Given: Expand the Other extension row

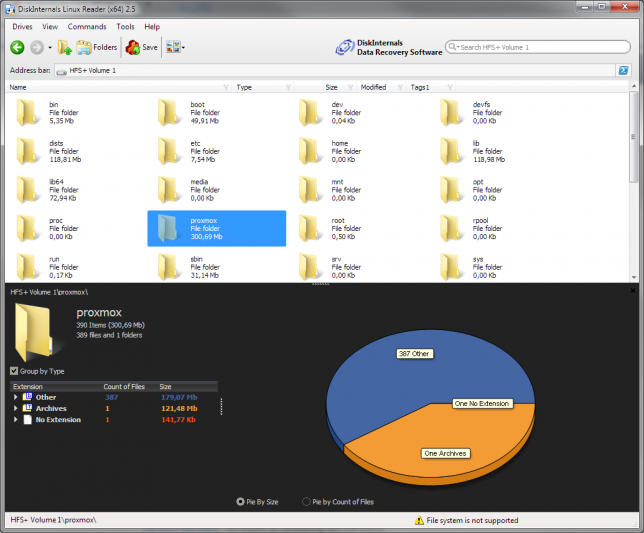Looking at the screenshot, I should click(16, 397).
